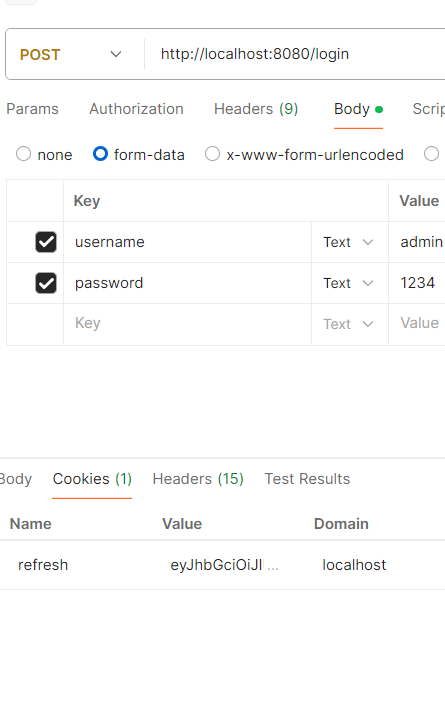Select the Cookies (1) response tab

92,479
